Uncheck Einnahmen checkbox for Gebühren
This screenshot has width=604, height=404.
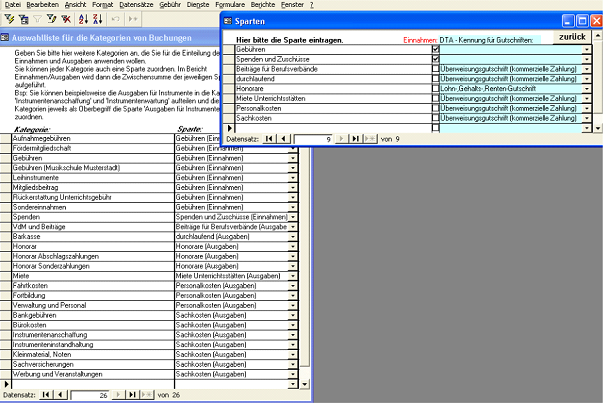435,49
